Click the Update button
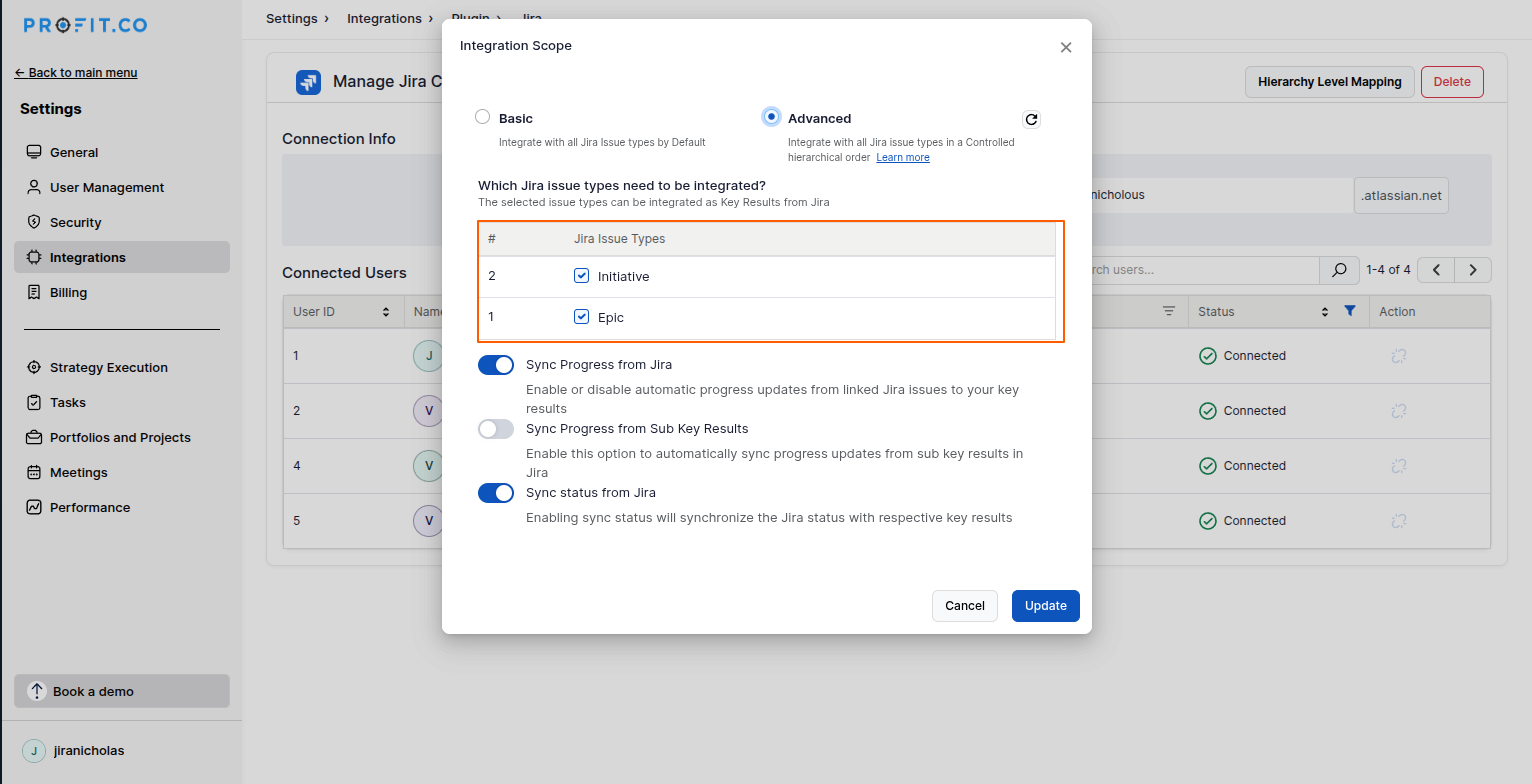1532x784 pixels. [x=1046, y=606]
